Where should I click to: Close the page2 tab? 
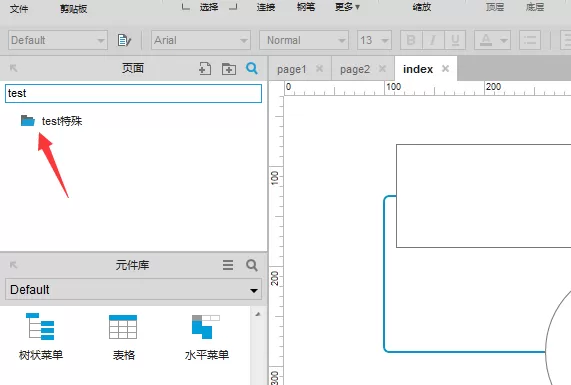coord(382,68)
